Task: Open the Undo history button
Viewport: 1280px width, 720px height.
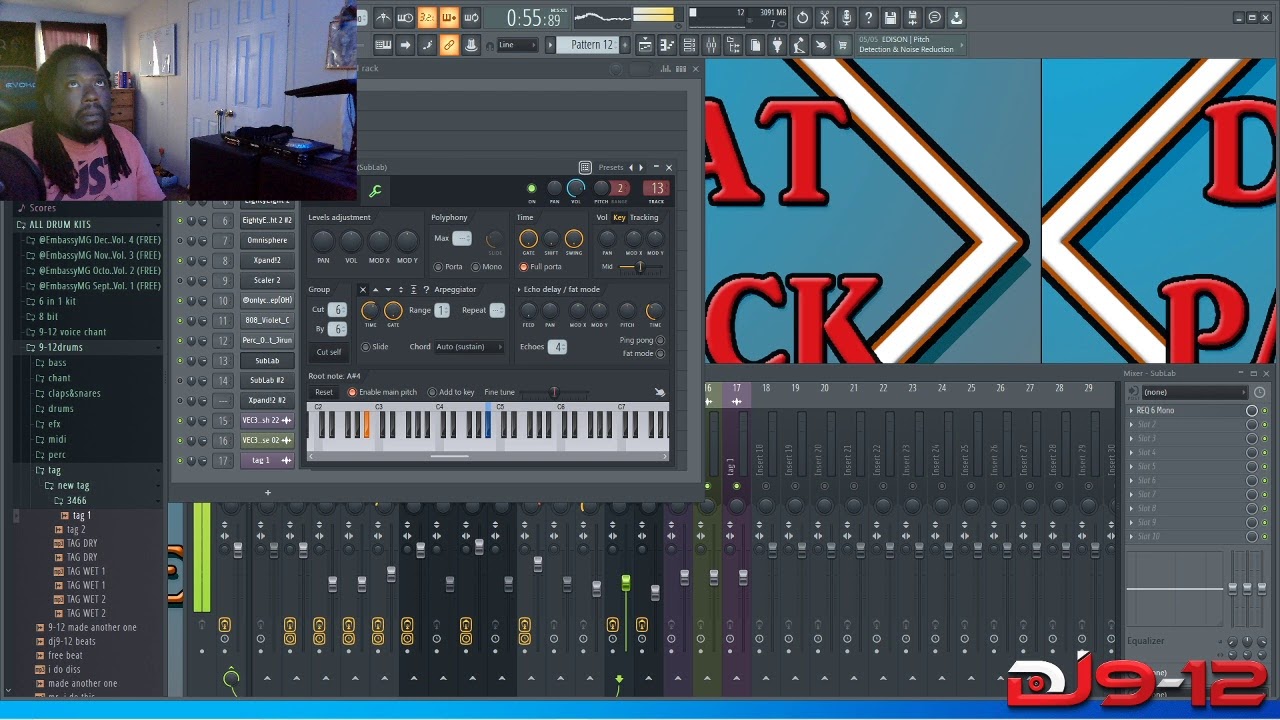Action: 802,17
